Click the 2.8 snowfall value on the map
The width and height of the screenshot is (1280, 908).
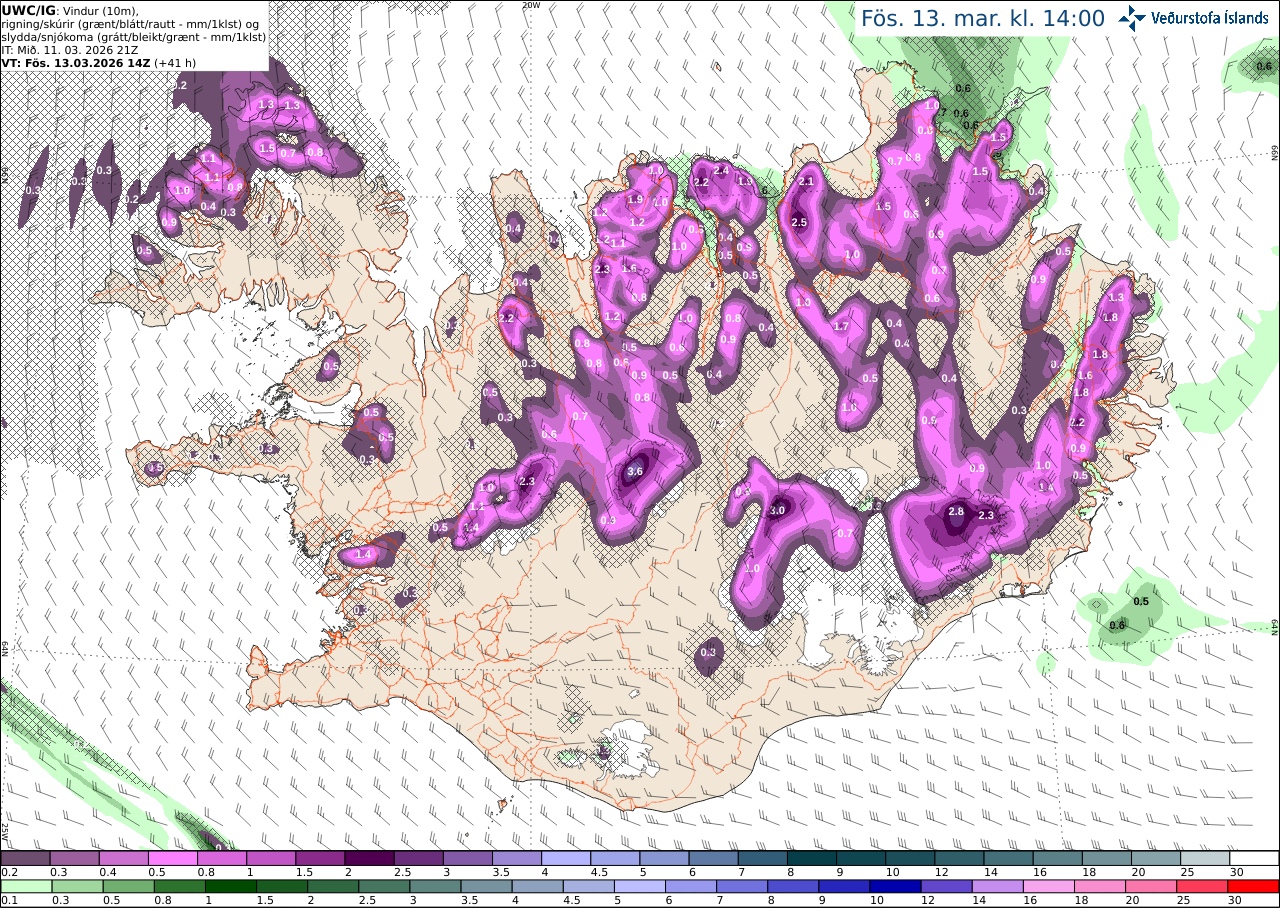tap(955, 511)
